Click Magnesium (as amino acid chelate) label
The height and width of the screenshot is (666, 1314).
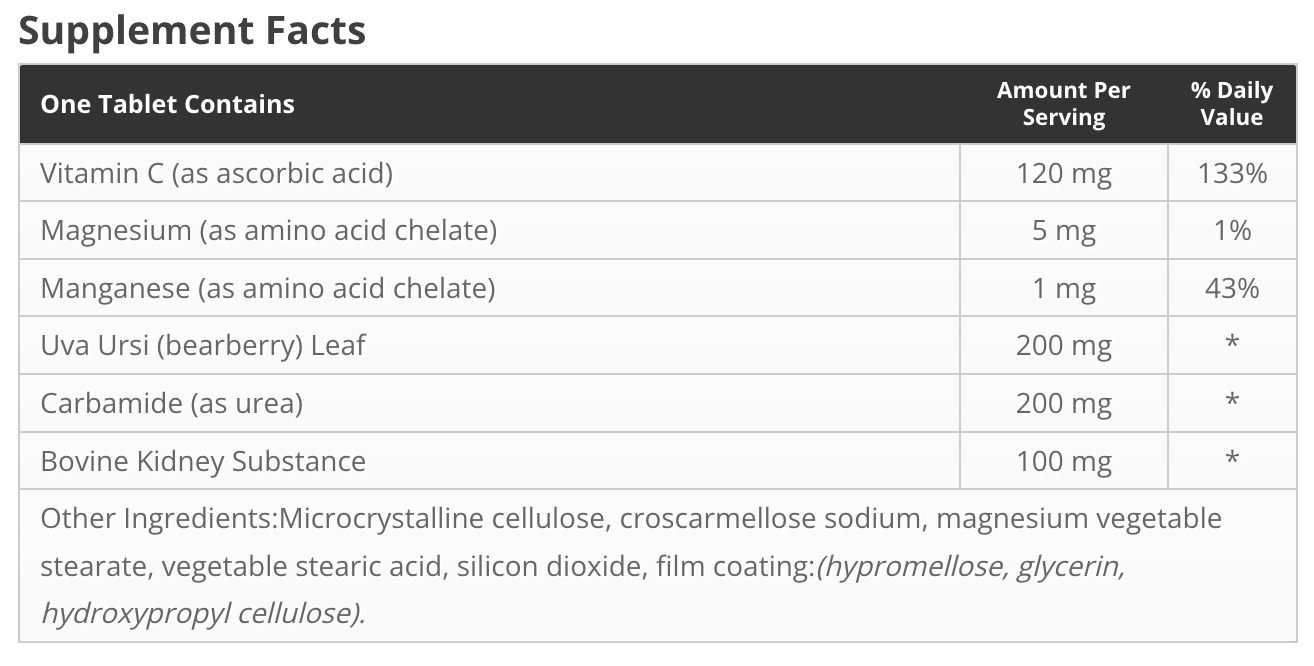[x=268, y=231]
